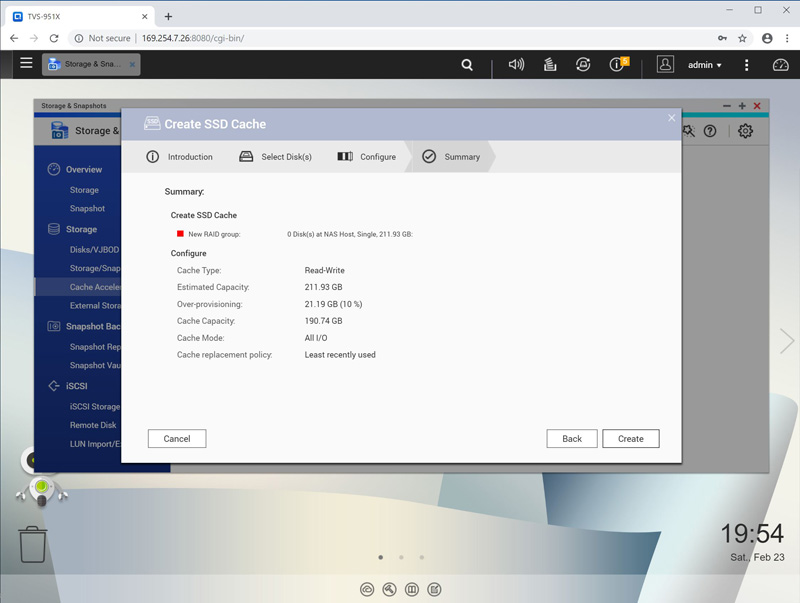Select the second desktop page dot
The height and width of the screenshot is (603, 800).
point(402,557)
